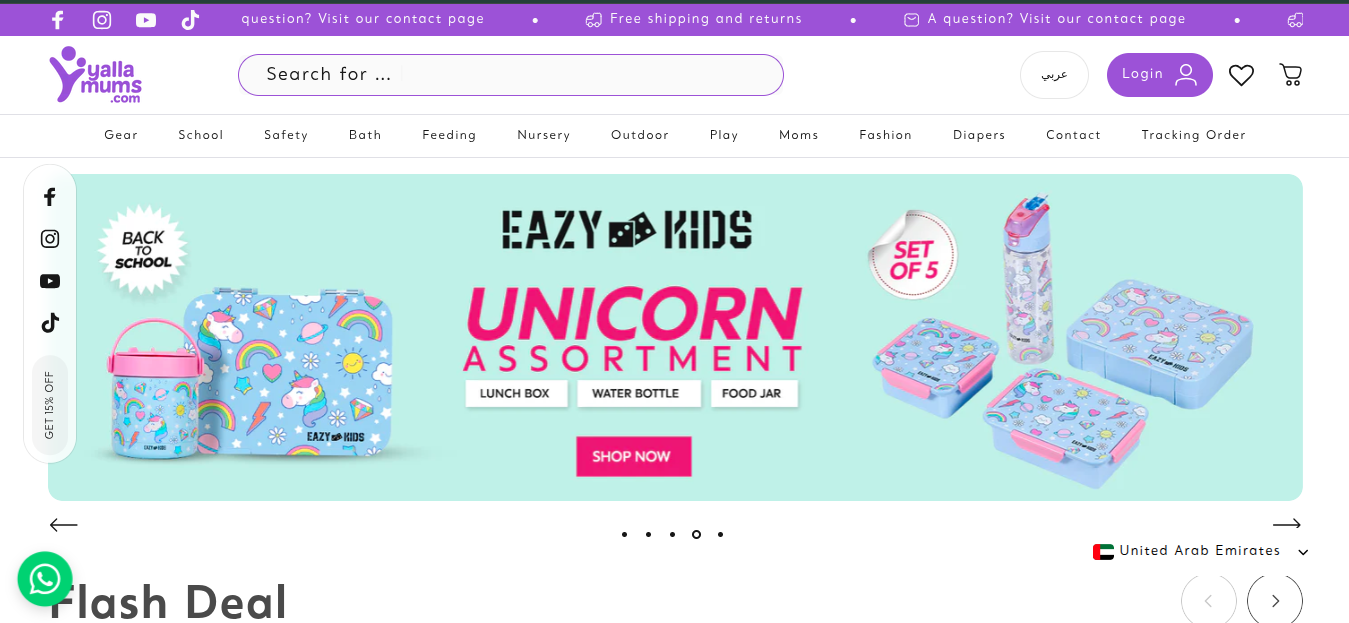
Task: Expand United Arab Emirates country selector
Action: tap(1200, 551)
